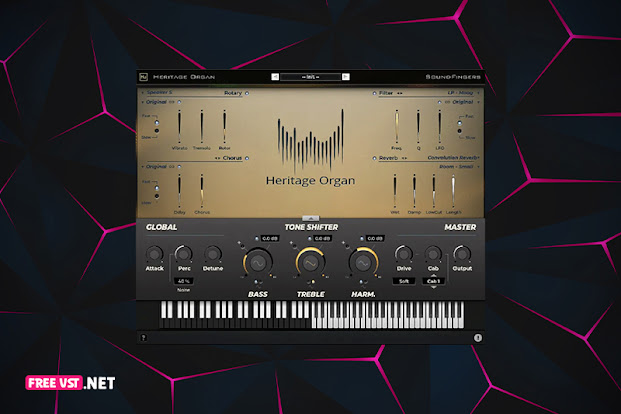
Task: Click the Bass tone shifter knob
Action: (257, 263)
